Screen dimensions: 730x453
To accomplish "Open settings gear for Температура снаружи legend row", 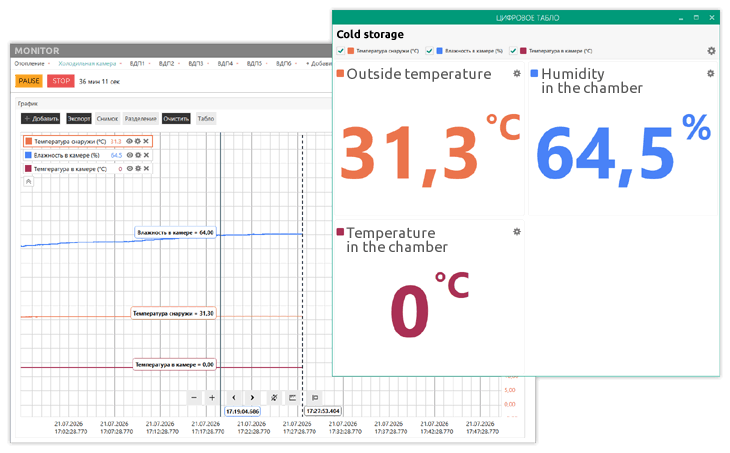I will point(138,141).
